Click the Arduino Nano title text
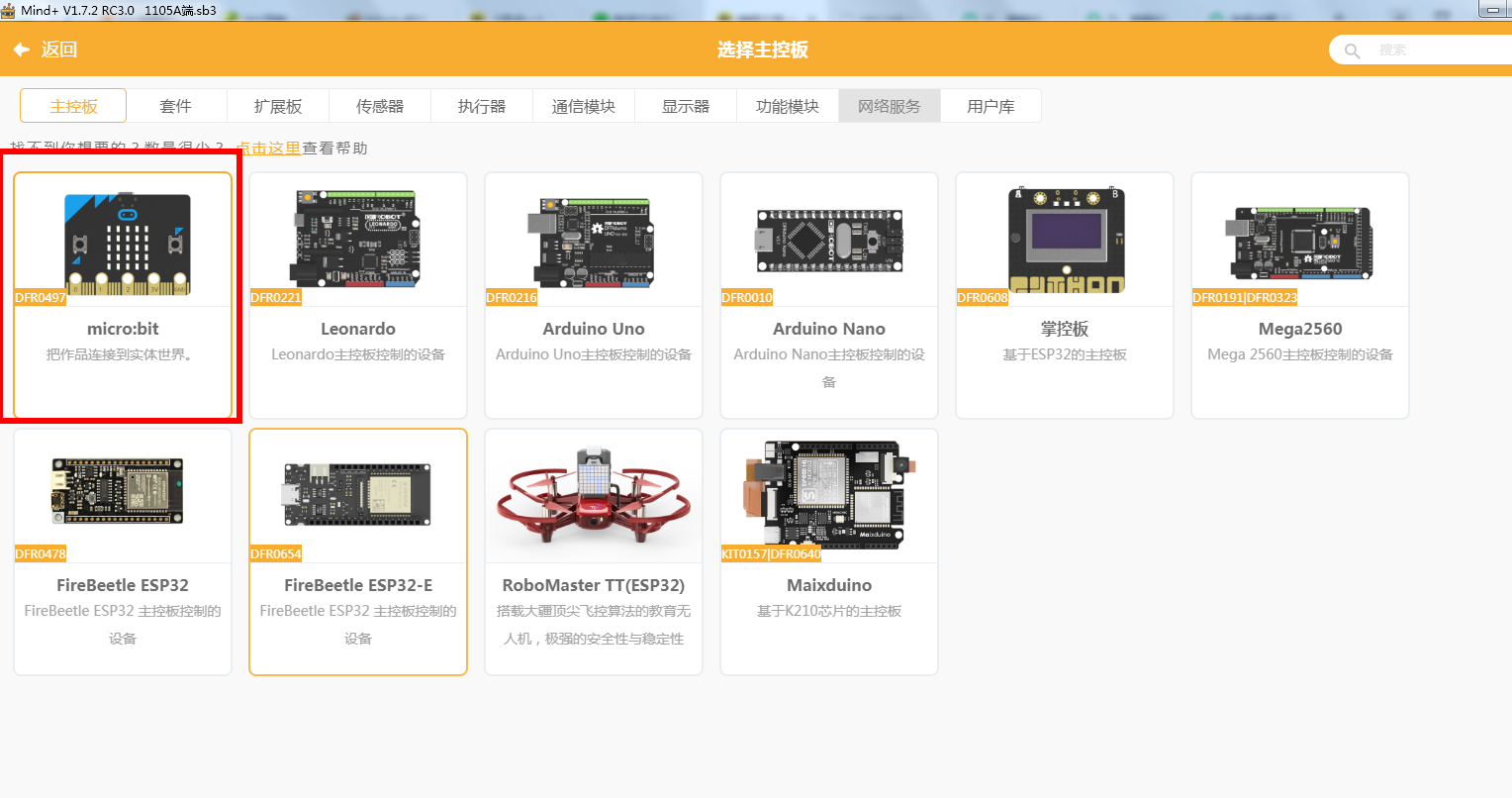Viewport: 1512px width, 798px height. pyautogui.click(x=829, y=329)
